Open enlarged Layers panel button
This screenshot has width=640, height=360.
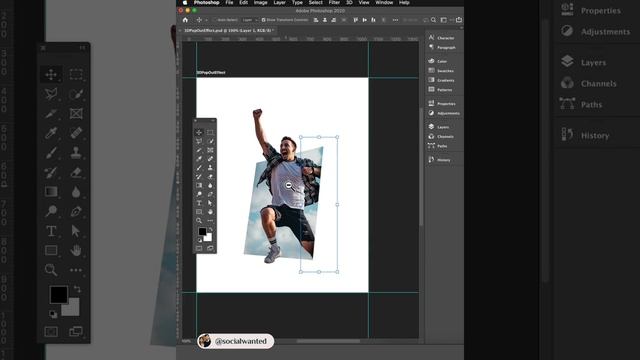pos(584,62)
